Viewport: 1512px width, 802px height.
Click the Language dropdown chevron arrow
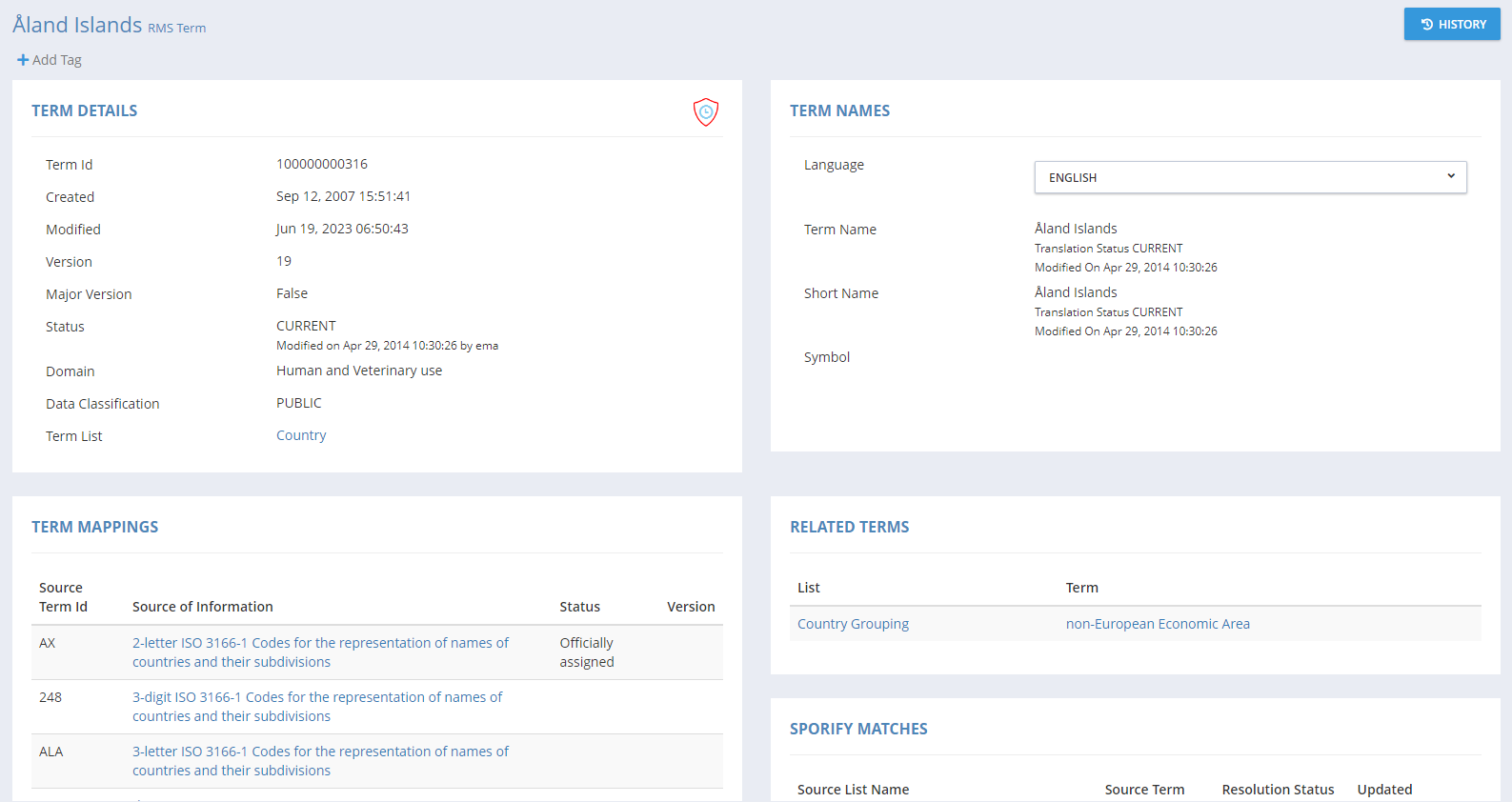[1450, 176]
